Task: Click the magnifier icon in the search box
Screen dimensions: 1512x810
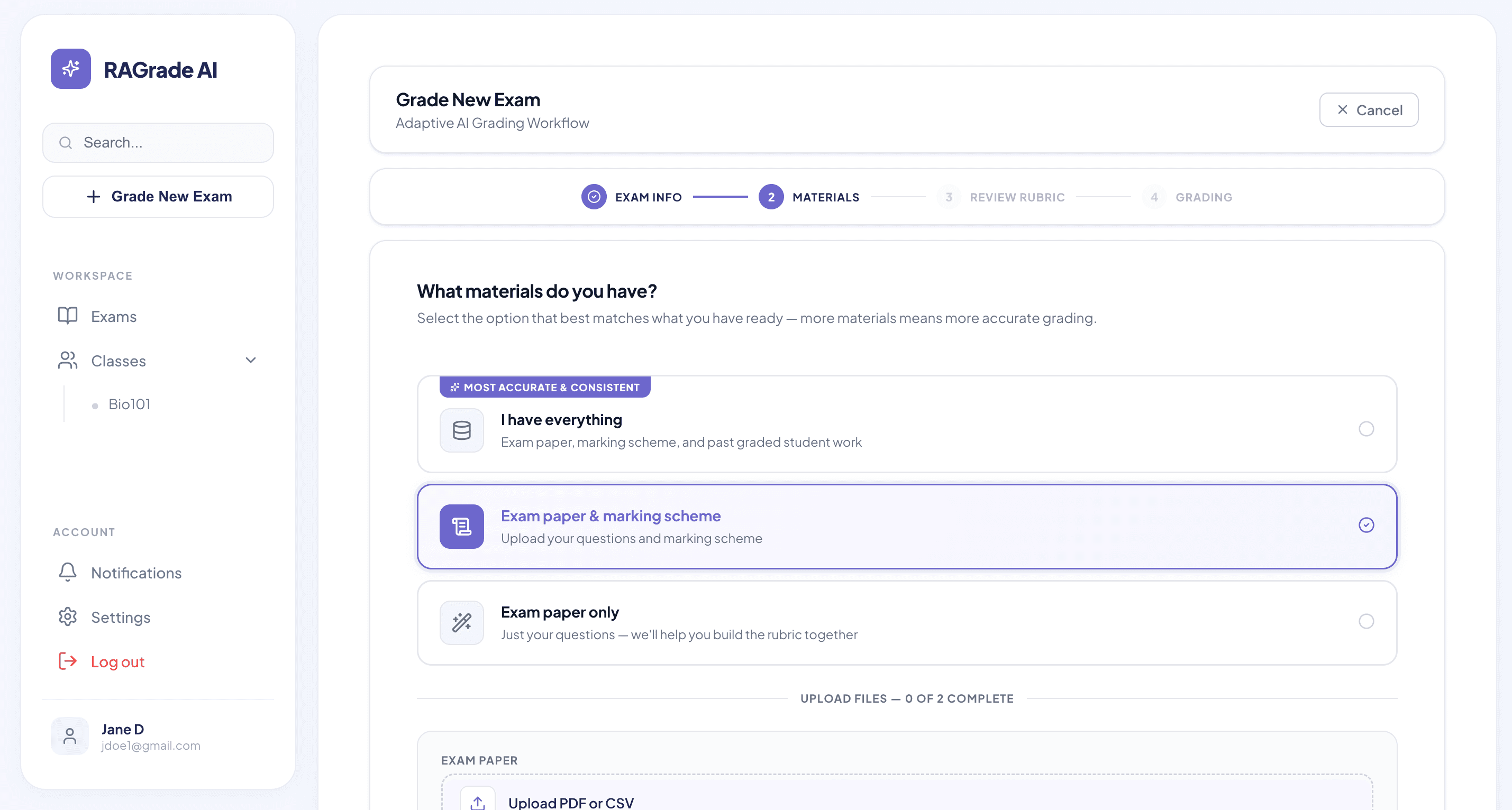Action: coord(66,143)
